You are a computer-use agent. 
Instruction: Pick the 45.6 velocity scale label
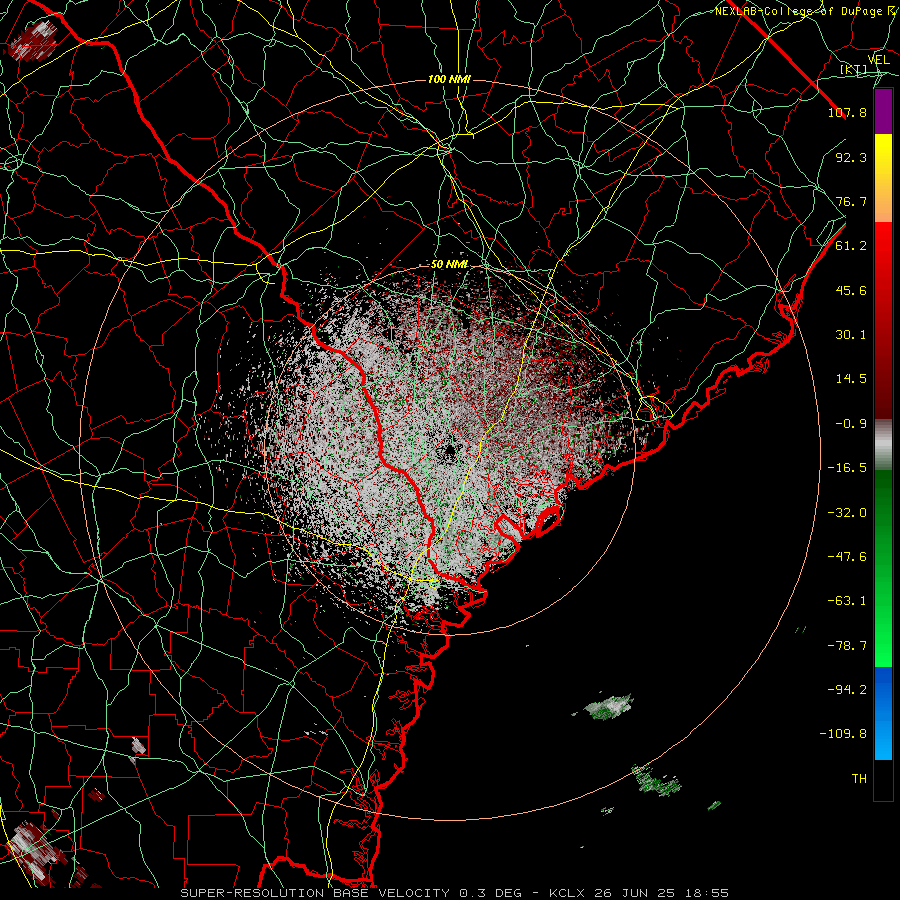(x=851, y=290)
